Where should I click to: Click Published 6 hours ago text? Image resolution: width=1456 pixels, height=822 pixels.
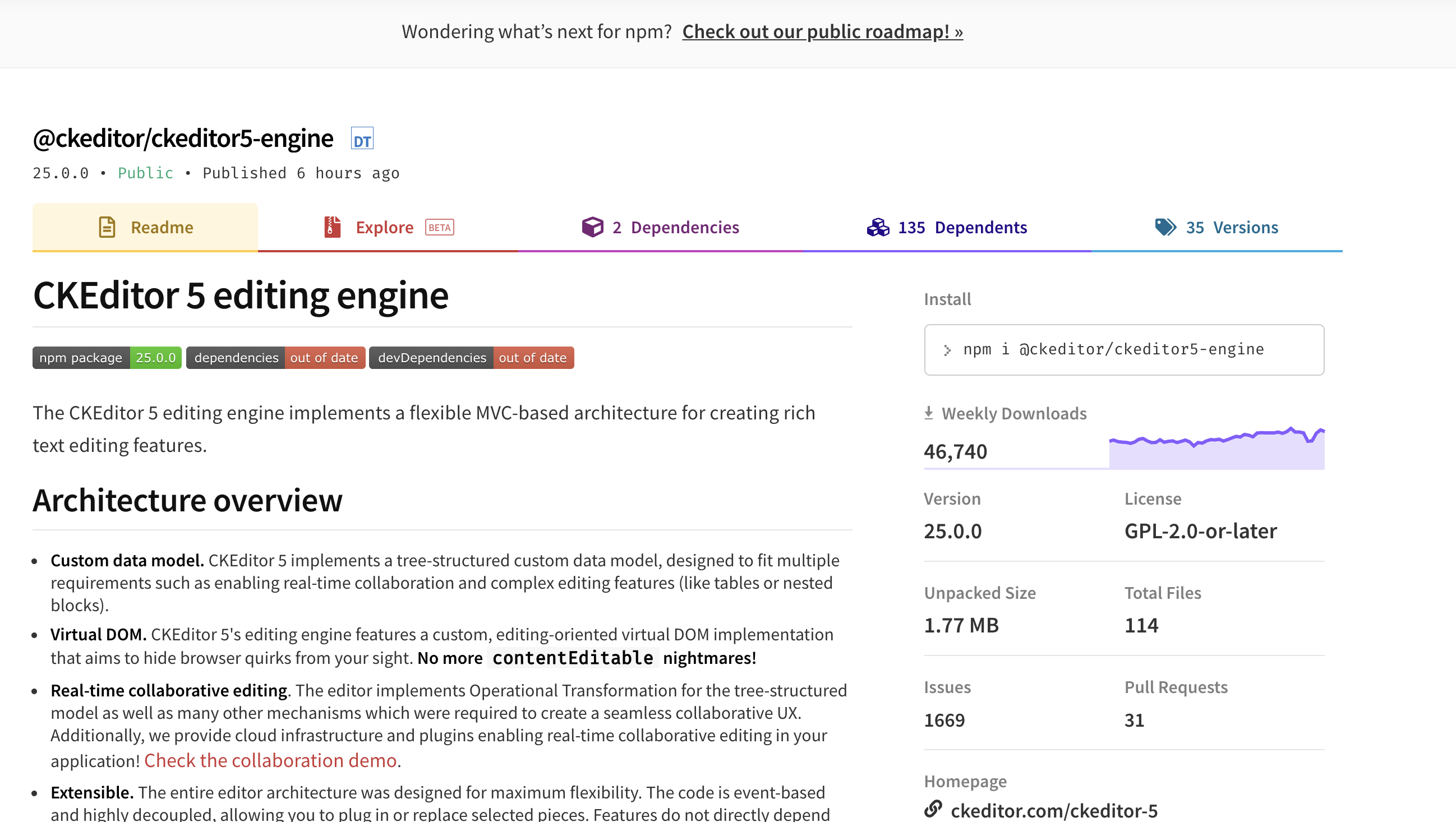point(301,173)
